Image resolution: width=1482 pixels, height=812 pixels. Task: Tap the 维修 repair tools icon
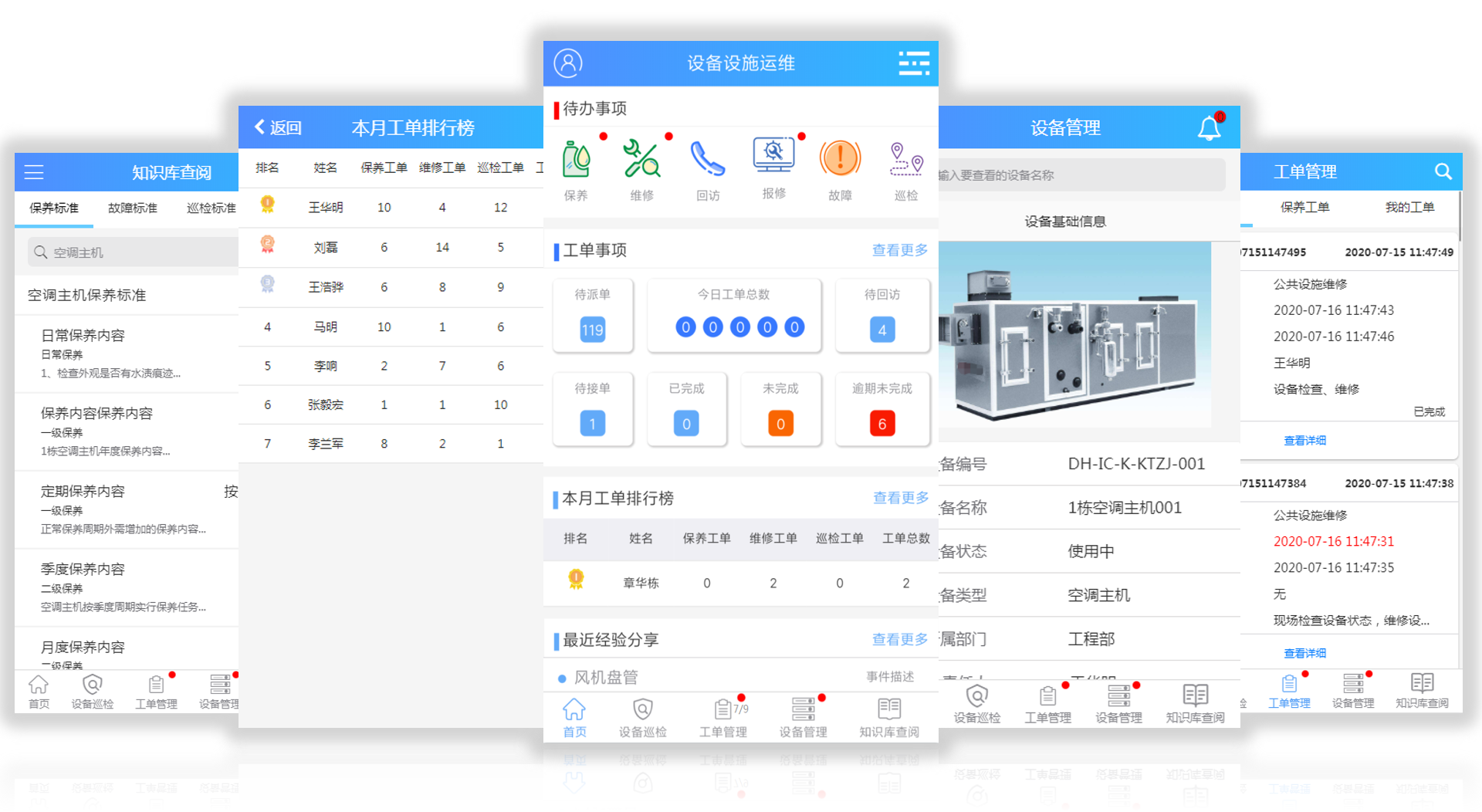pos(641,159)
